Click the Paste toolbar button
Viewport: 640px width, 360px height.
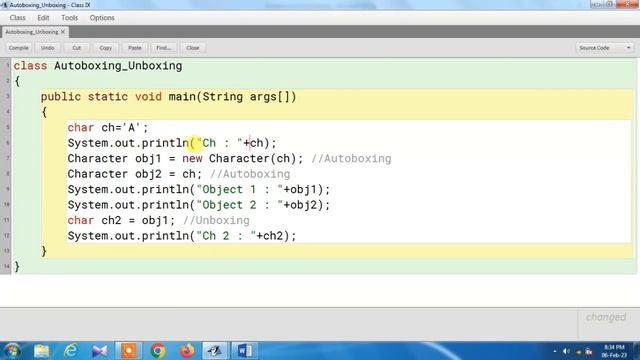click(135, 48)
